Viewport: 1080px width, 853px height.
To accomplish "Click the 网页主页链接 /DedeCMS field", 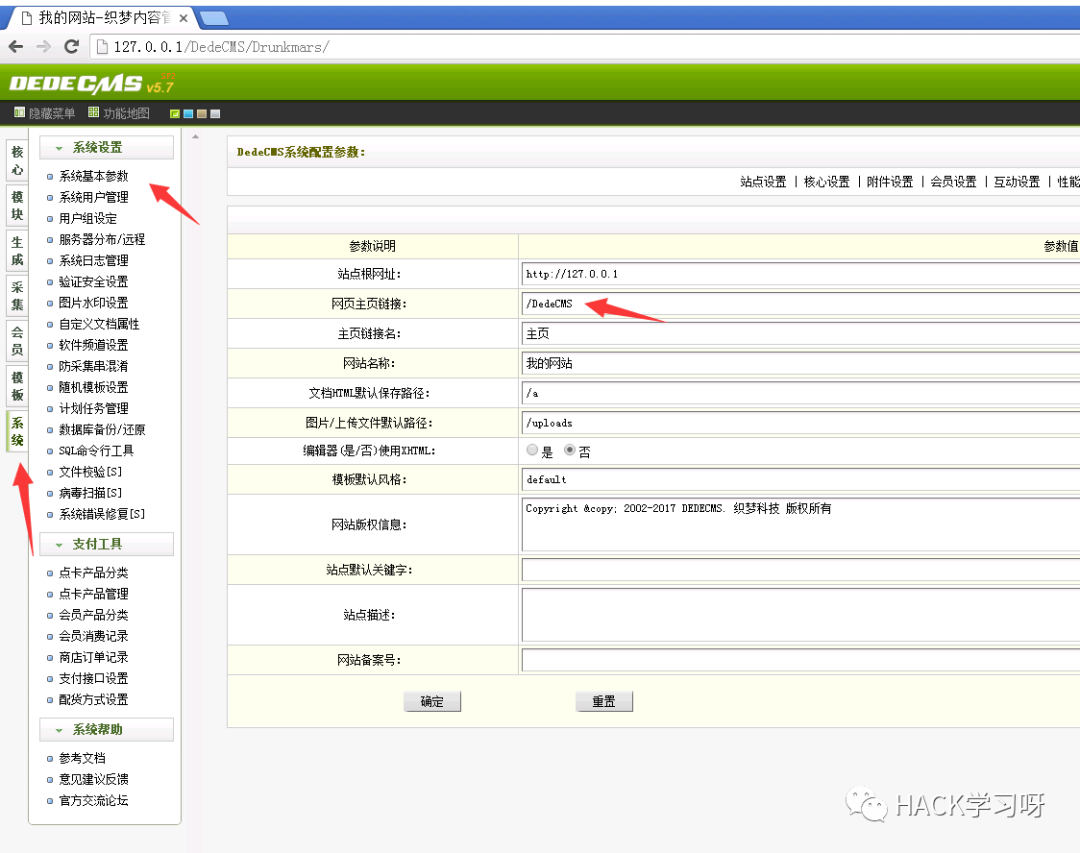I will tap(800, 304).
